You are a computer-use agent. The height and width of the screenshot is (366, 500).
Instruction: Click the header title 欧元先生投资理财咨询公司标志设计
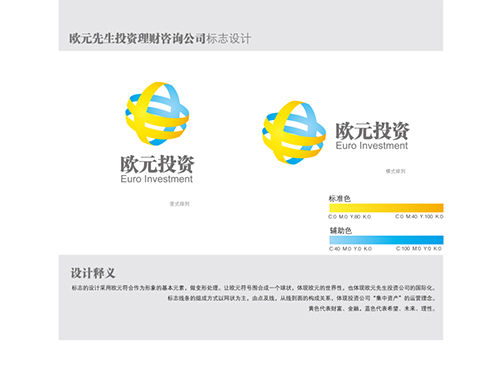click(x=160, y=39)
